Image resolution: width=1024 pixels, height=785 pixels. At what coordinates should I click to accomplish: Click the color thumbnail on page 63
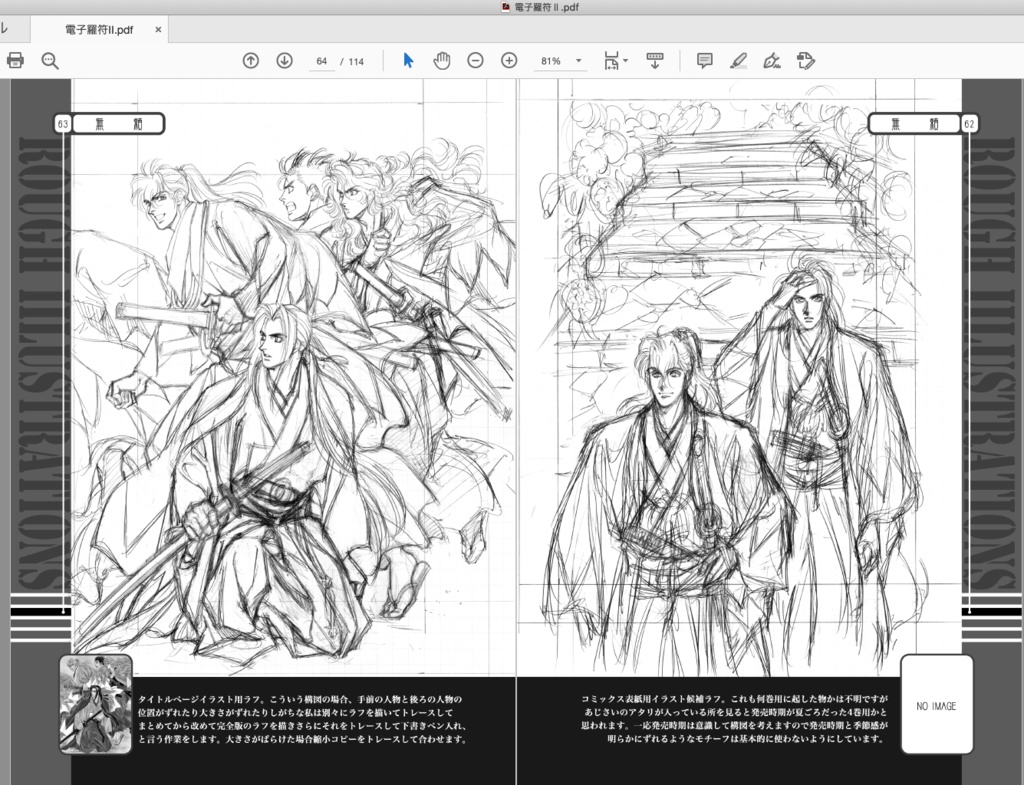(x=95, y=705)
